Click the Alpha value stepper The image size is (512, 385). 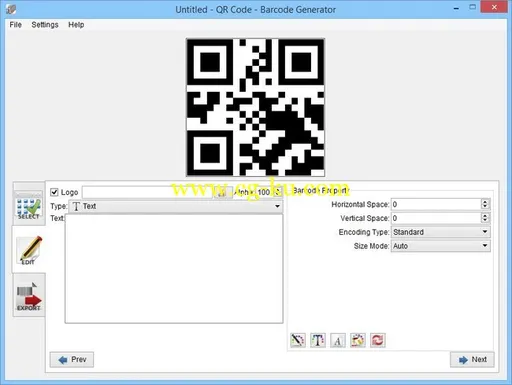(278, 192)
